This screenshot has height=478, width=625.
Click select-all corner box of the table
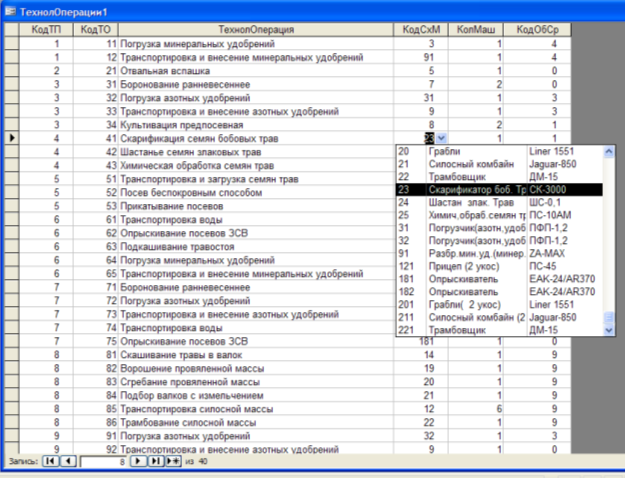pyautogui.click(x=11, y=30)
